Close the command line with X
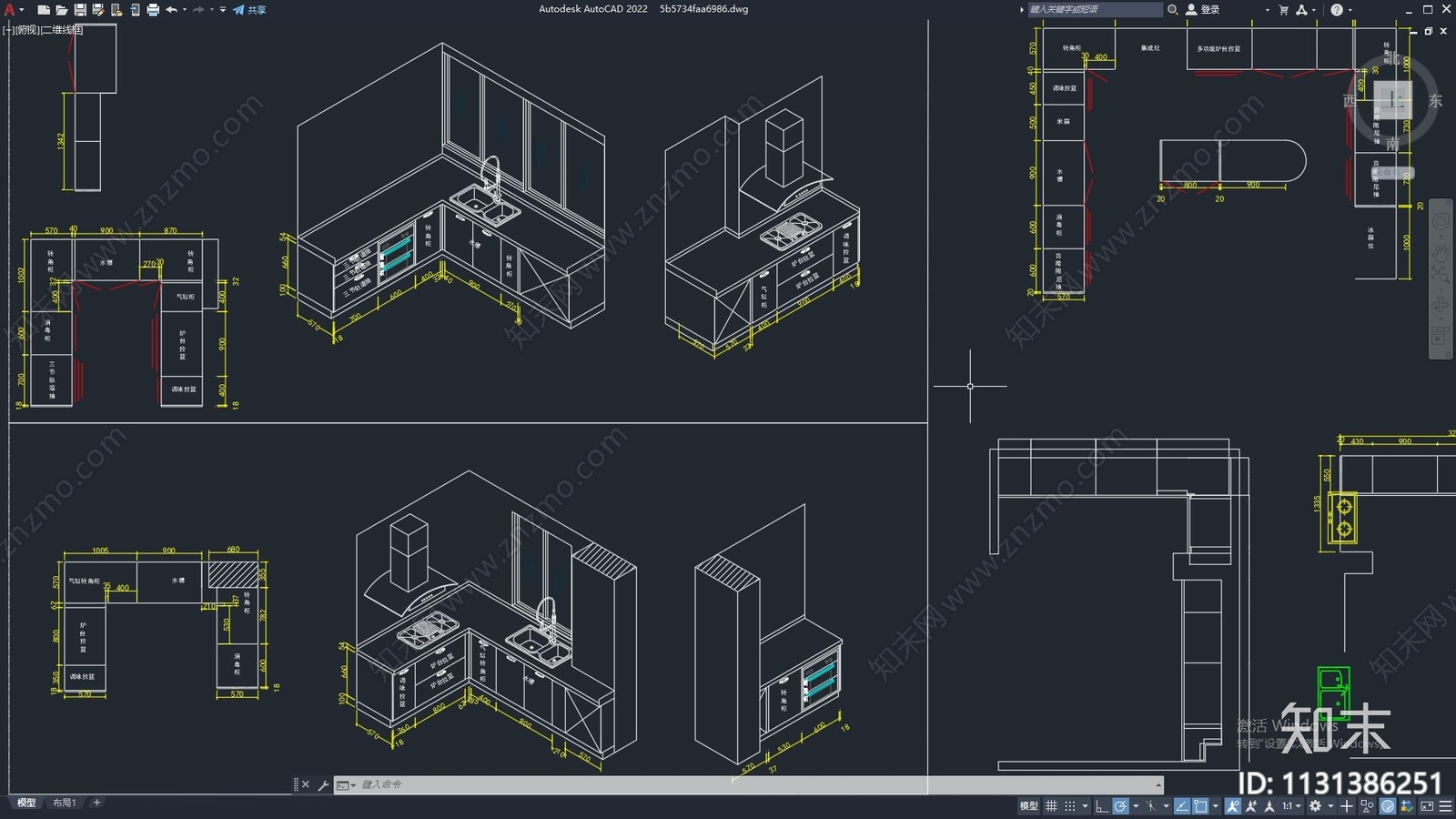Screen dimensions: 1456x819 point(306,784)
